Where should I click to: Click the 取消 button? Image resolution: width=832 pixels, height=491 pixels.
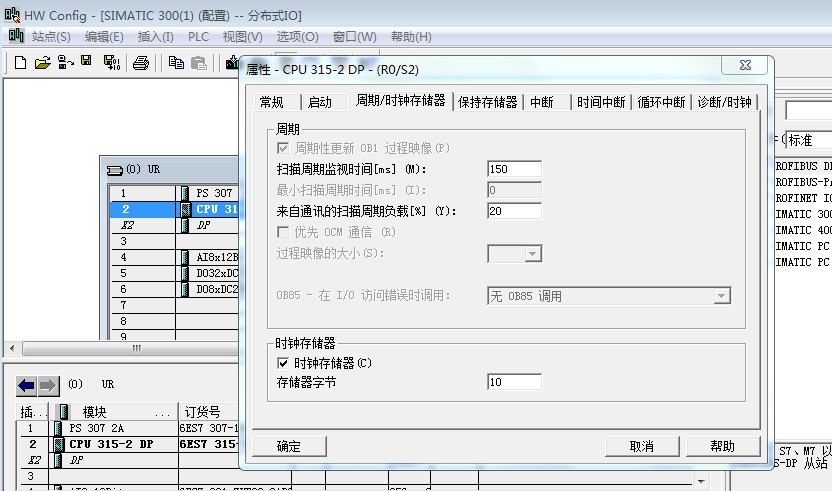642,446
